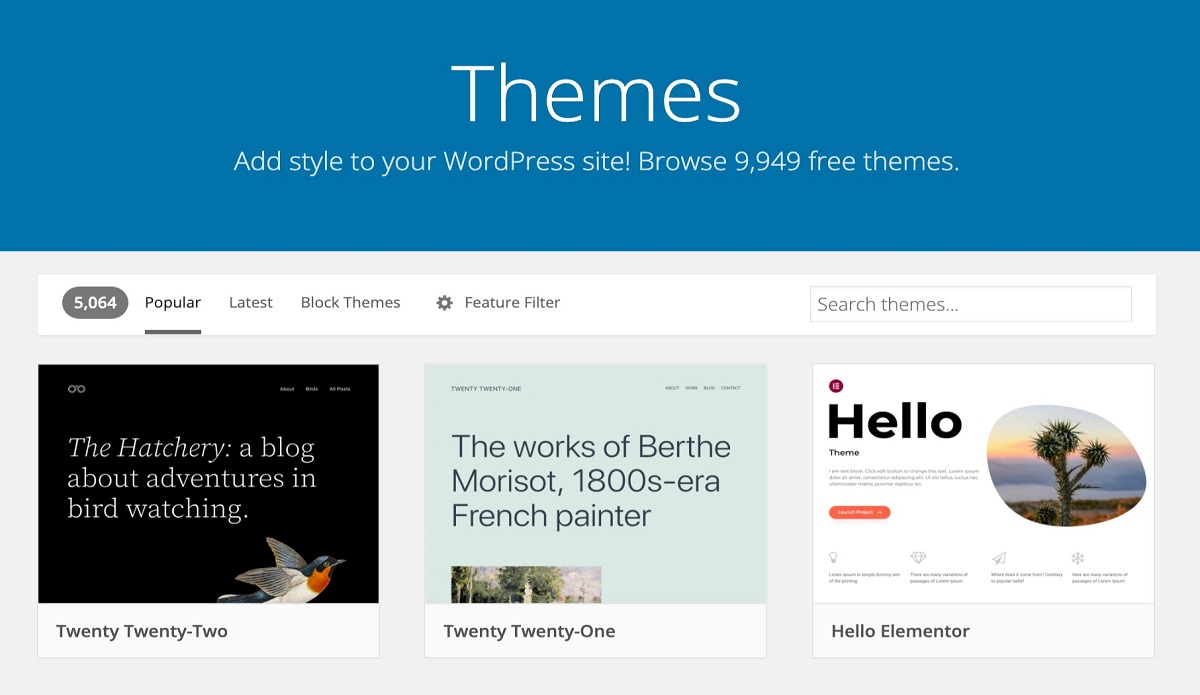Click the lightbulb icon in Hello preview
1200x695 pixels.
pyautogui.click(x=834, y=558)
